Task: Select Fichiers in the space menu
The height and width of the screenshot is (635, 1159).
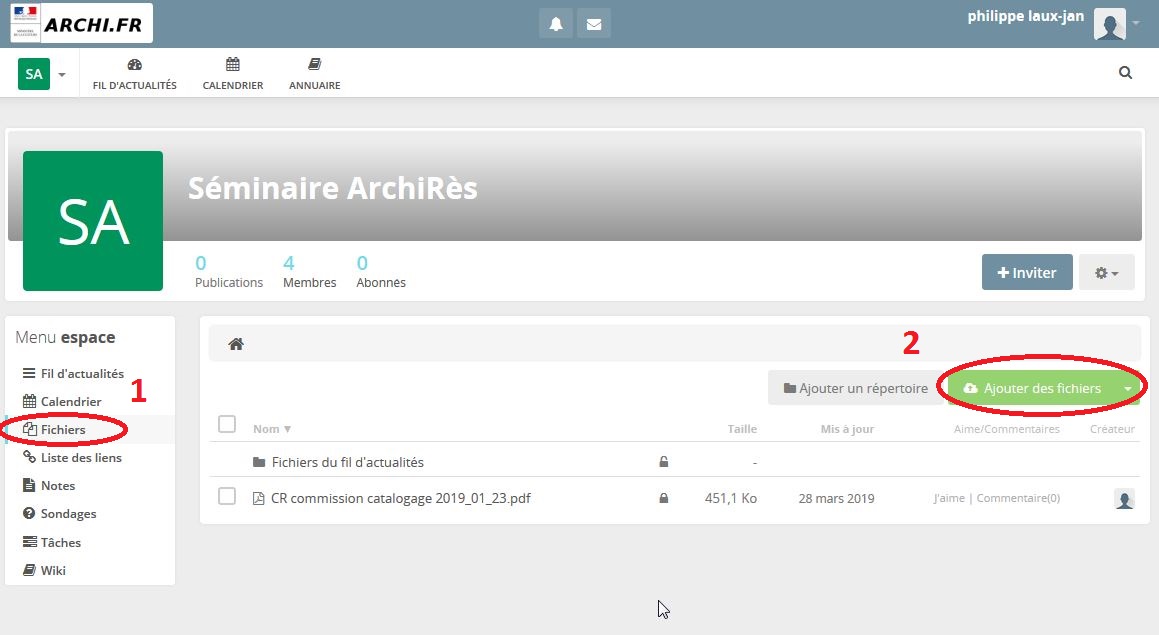Action: pyautogui.click(x=54, y=429)
